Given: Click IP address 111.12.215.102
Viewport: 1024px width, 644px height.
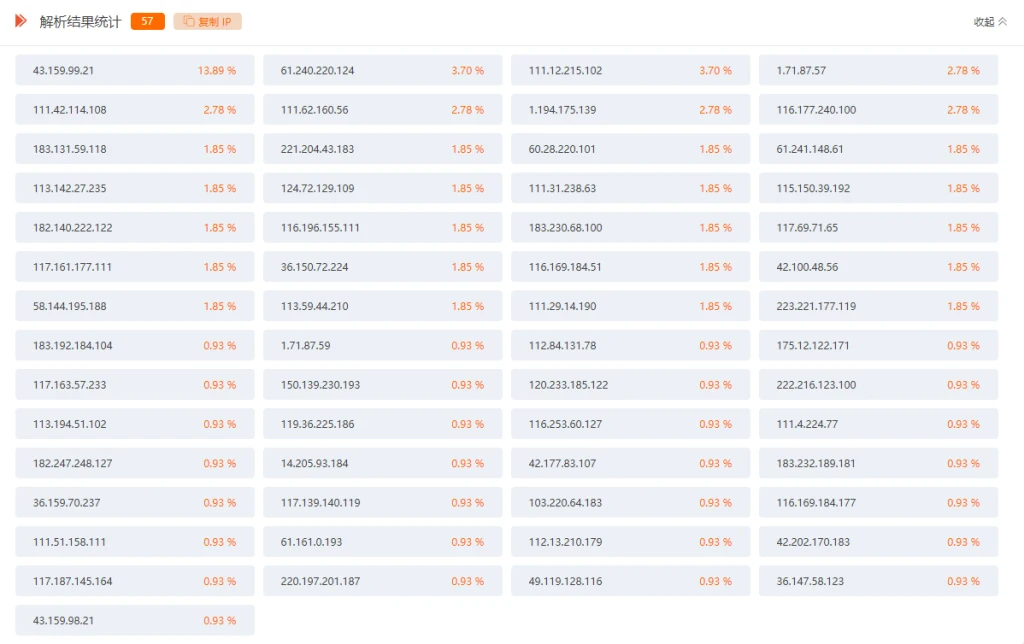Looking at the screenshot, I should (565, 71).
